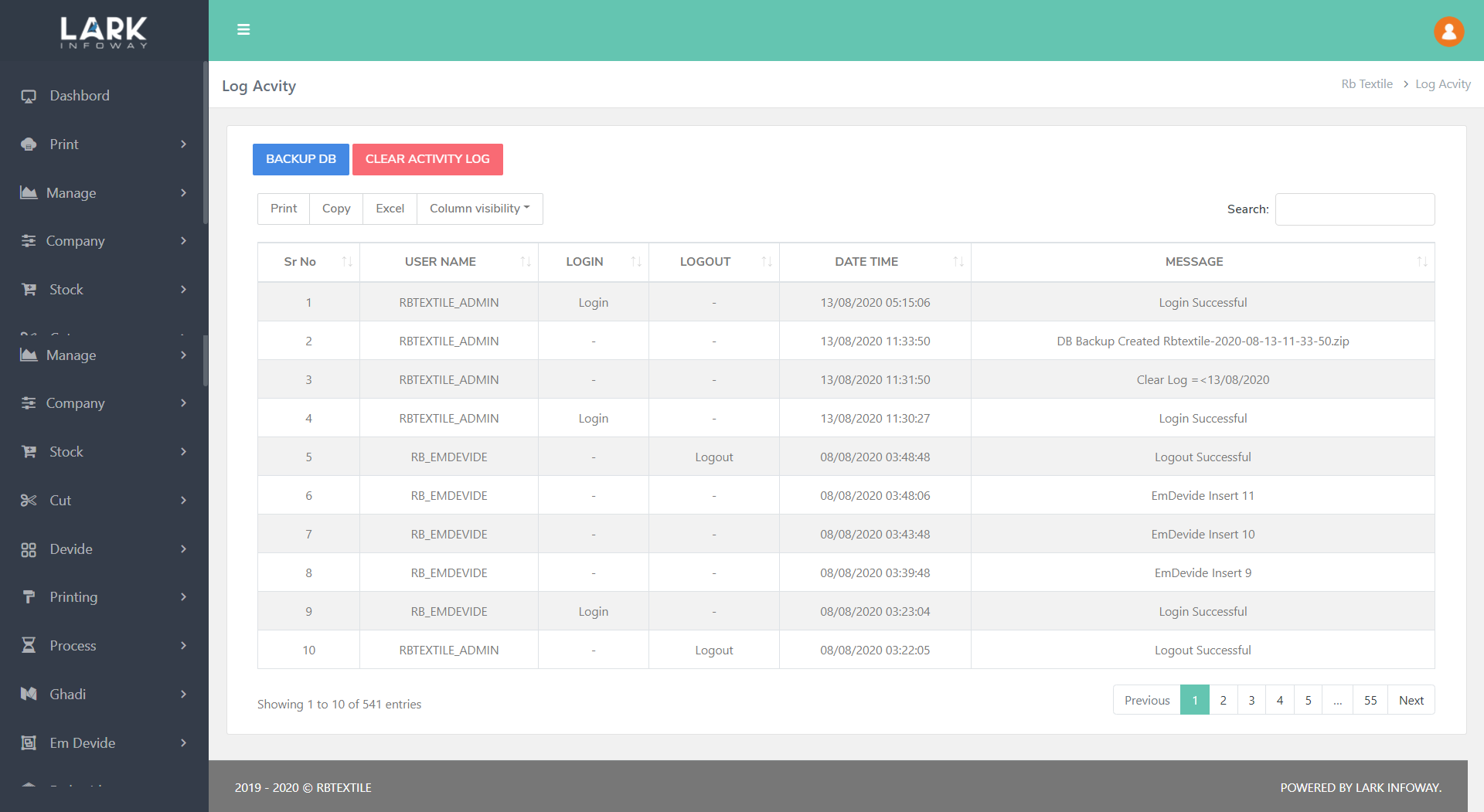Click the EmDevide Insert 11 message cell
The image size is (1484, 812).
[1203, 495]
